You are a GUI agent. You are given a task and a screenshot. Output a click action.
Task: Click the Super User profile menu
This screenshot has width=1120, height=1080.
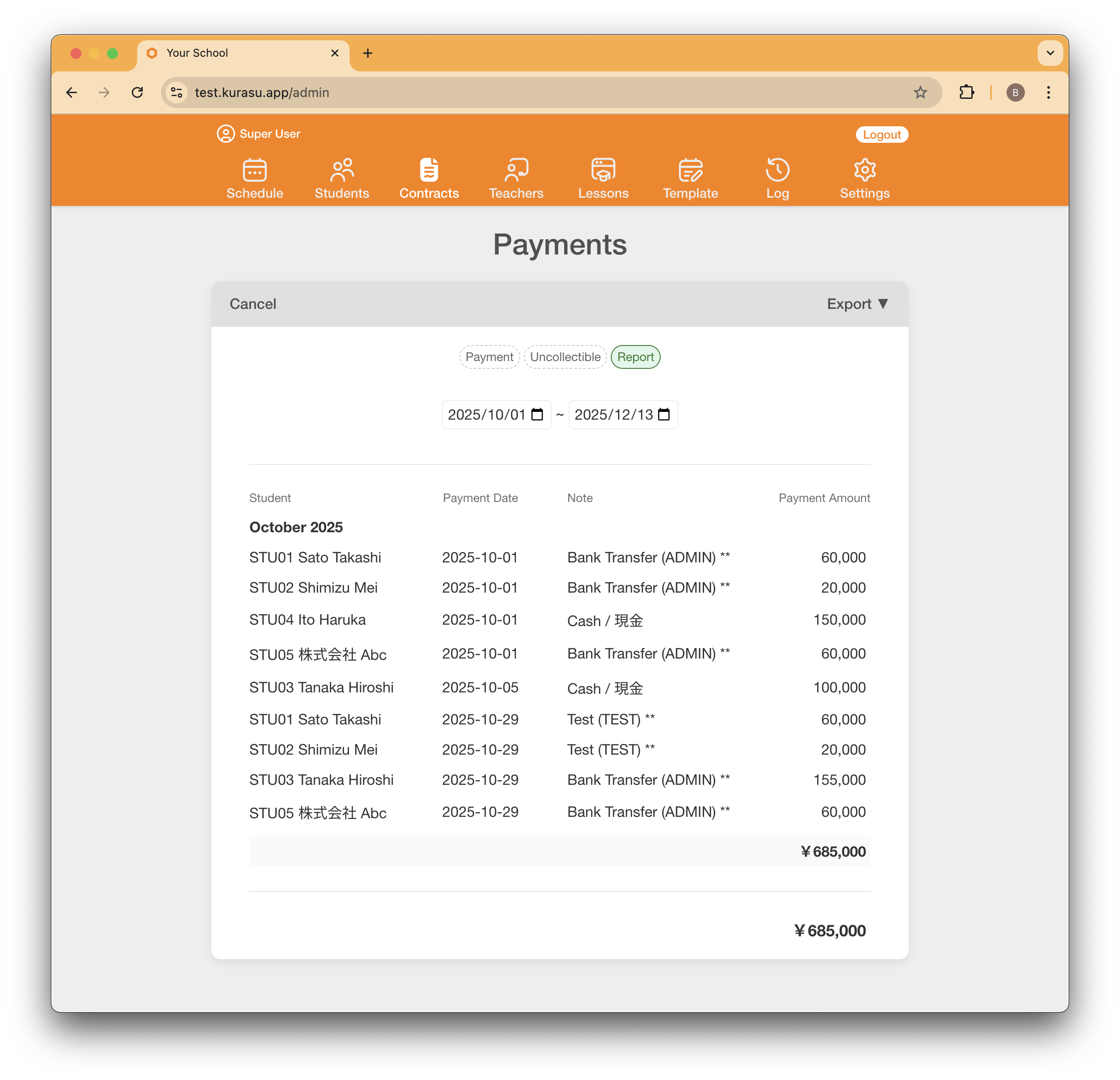[258, 133]
